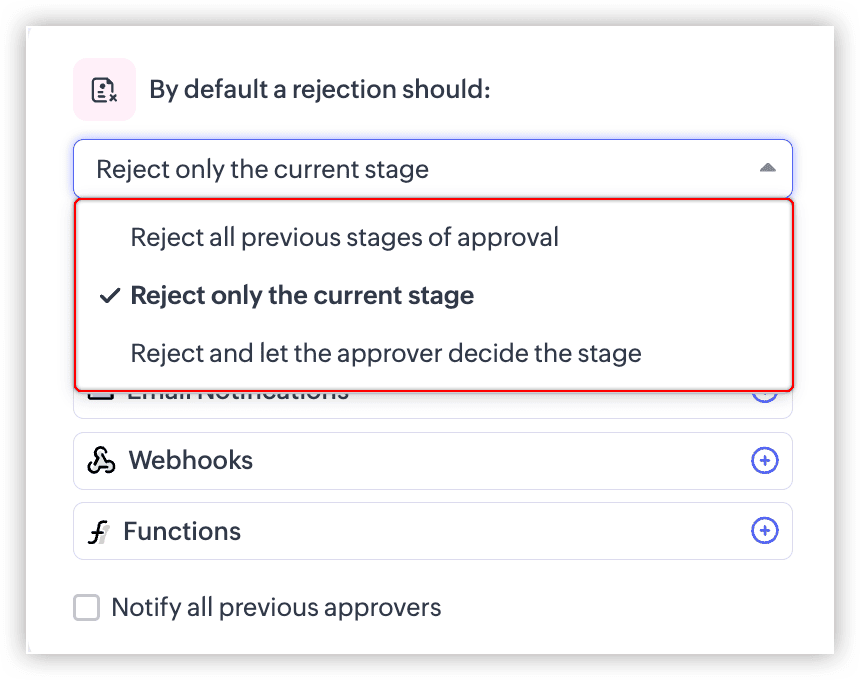Click the partially hidden Email Notifications envelope icon
This screenshot has width=860, height=680.
[x=101, y=395]
